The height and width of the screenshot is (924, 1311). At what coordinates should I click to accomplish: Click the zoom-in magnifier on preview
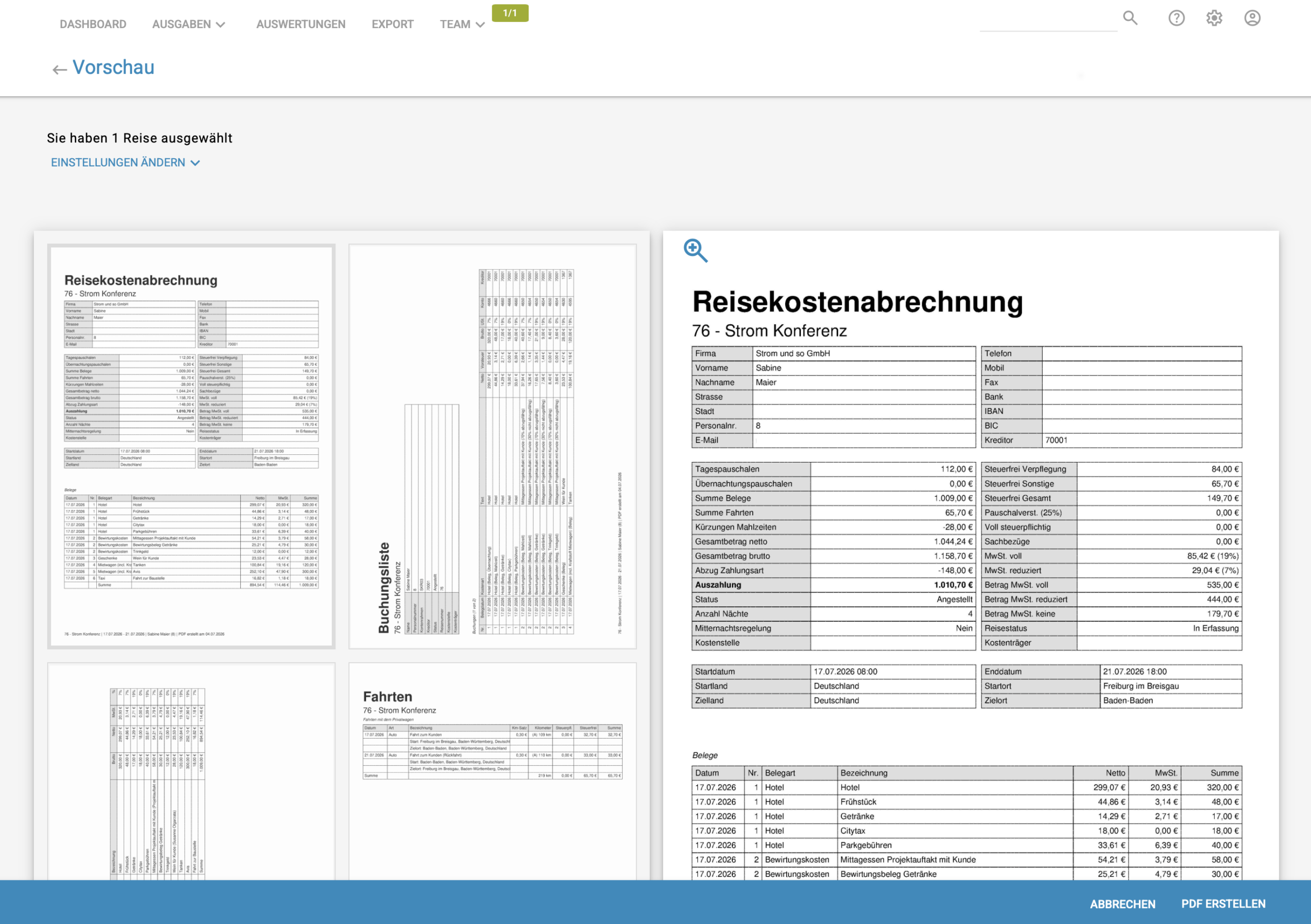coord(695,250)
